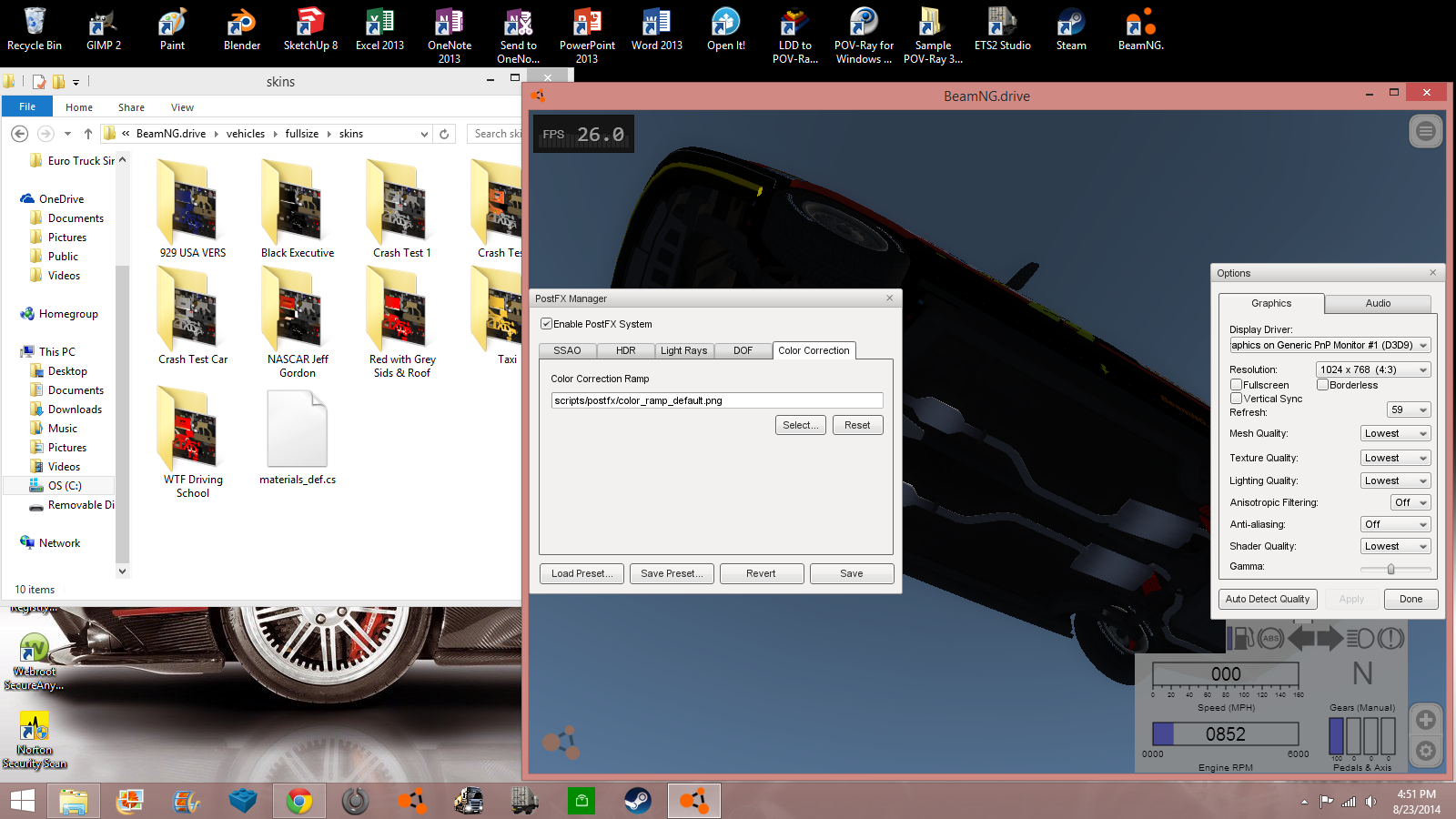Enable the Borderless checkbox
Screen dimensions: 1456x819
1322,385
